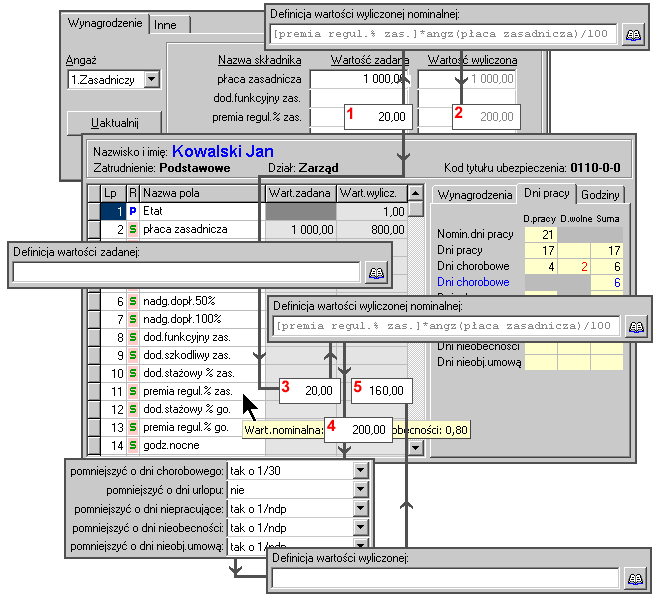661x598 pixels.
Task: Click Etat Wart.wylicz. cell 1,00
Action: 372,212
